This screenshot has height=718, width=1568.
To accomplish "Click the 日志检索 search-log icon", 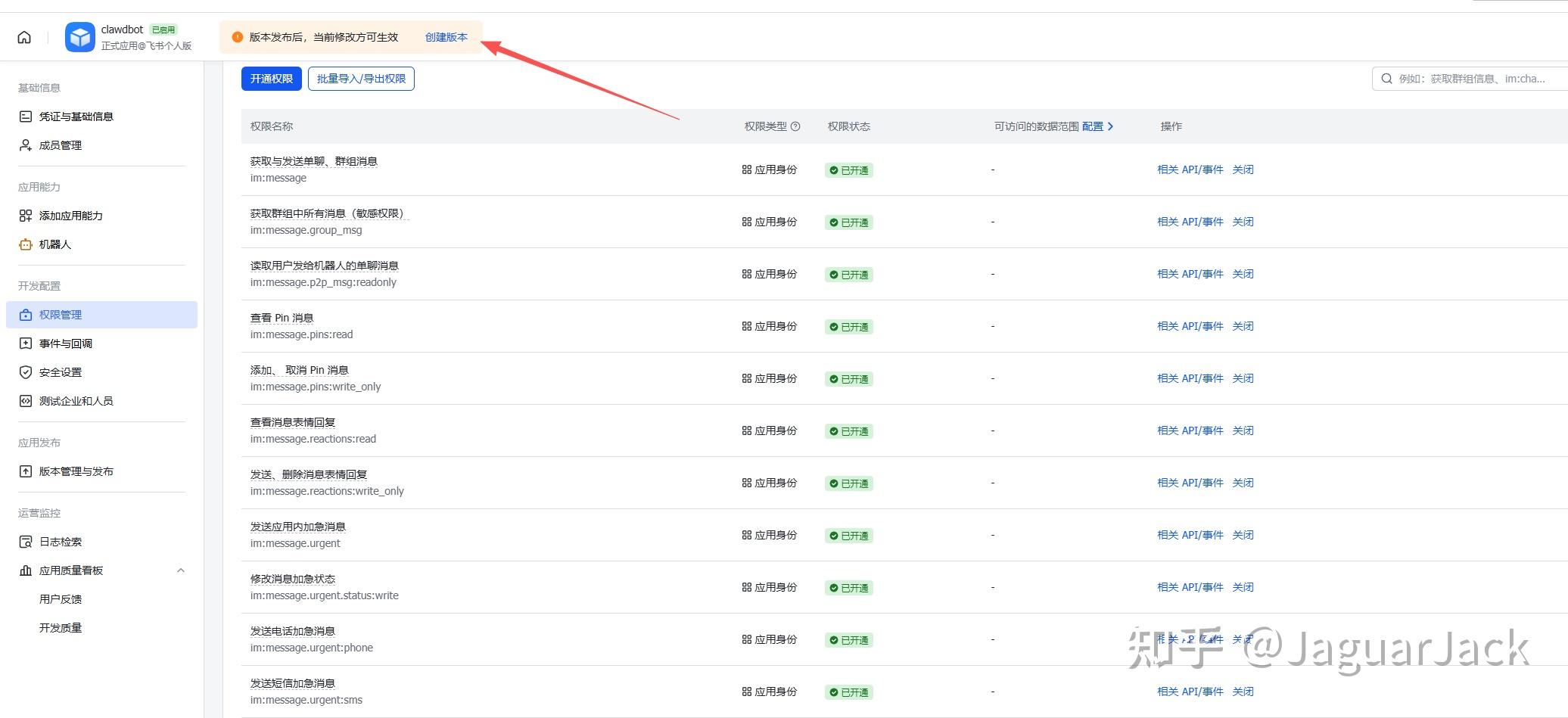I will [x=26, y=542].
